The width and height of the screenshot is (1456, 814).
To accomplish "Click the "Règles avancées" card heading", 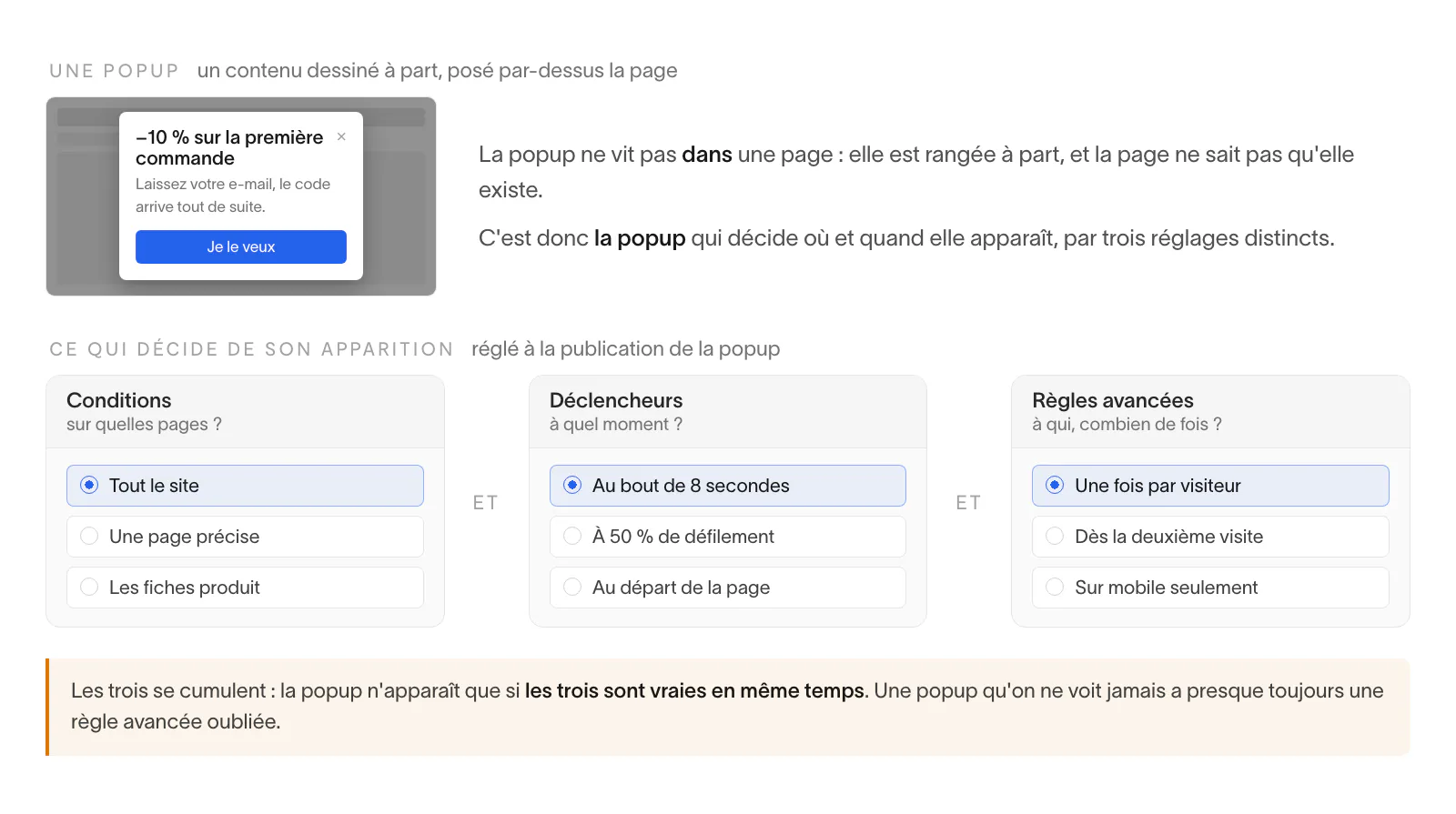I will pos(1113,400).
